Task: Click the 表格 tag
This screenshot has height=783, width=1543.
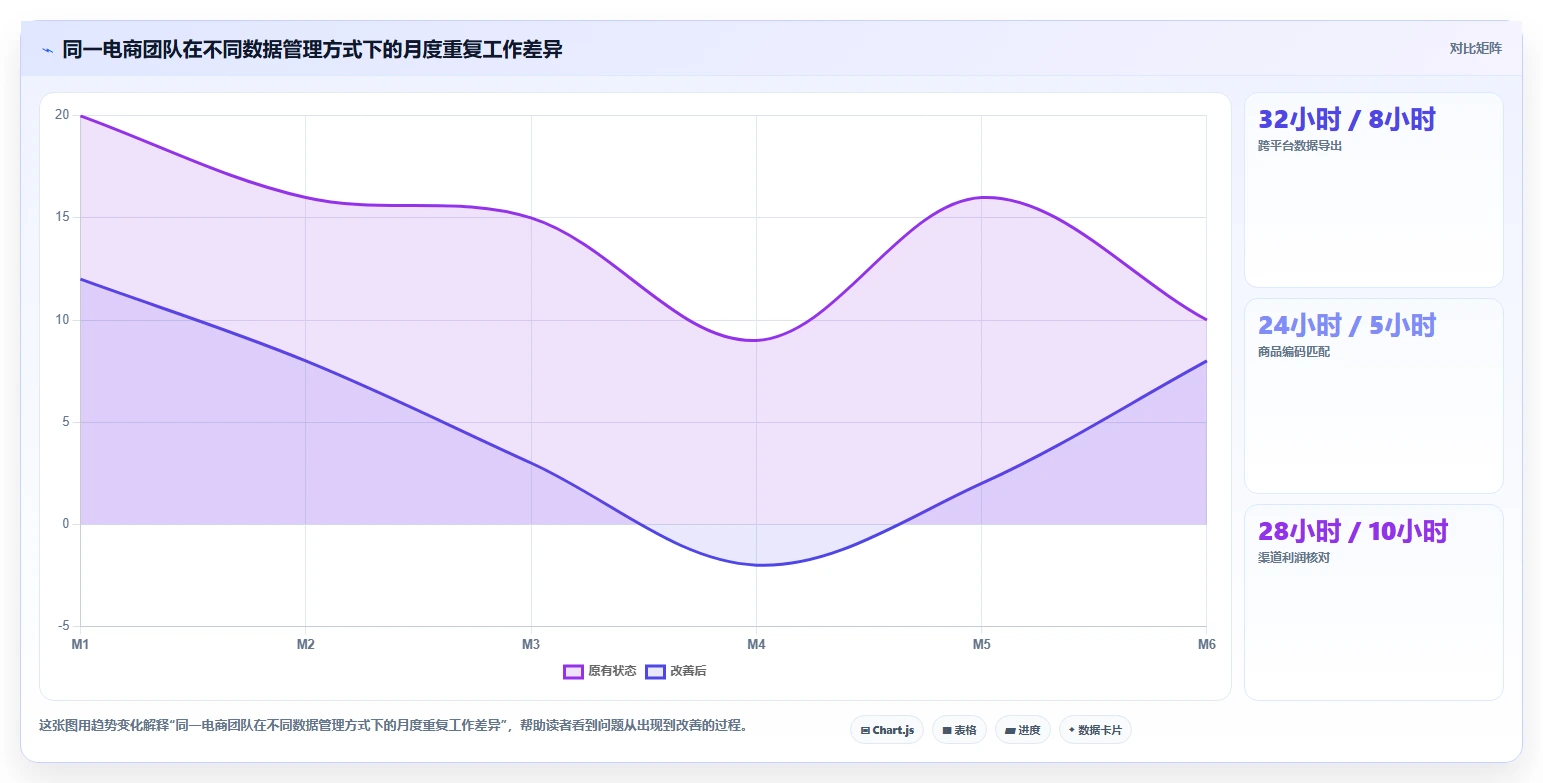Action: pyautogui.click(x=959, y=730)
